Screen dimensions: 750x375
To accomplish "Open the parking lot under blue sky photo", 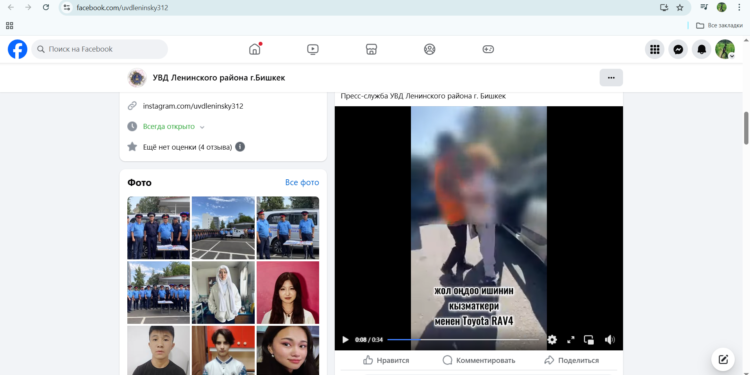I will click(223, 228).
